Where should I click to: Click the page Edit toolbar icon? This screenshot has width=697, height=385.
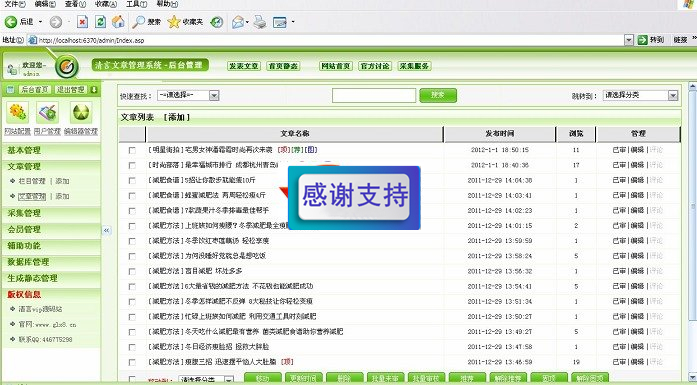280,22
